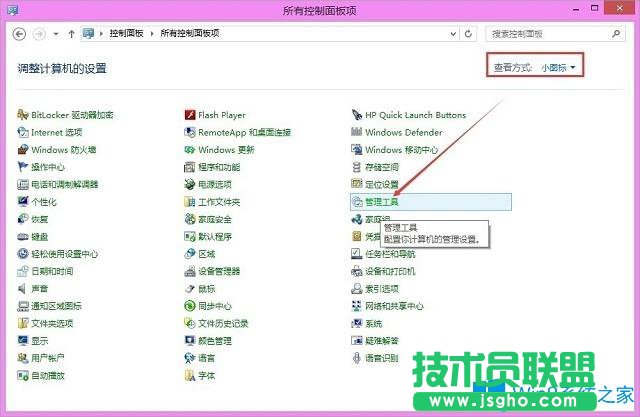
Task: Open the Internet 选项 icon
Action: (x=23, y=132)
